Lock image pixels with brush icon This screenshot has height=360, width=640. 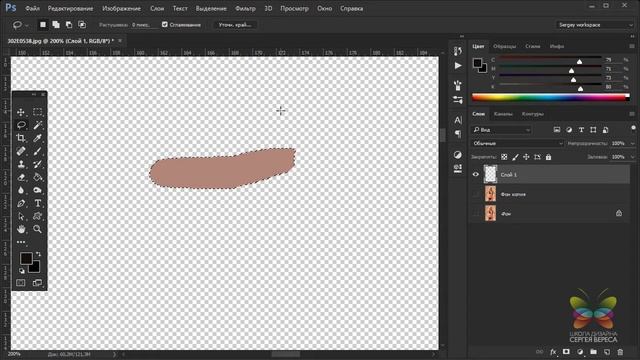pyautogui.click(x=515, y=157)
